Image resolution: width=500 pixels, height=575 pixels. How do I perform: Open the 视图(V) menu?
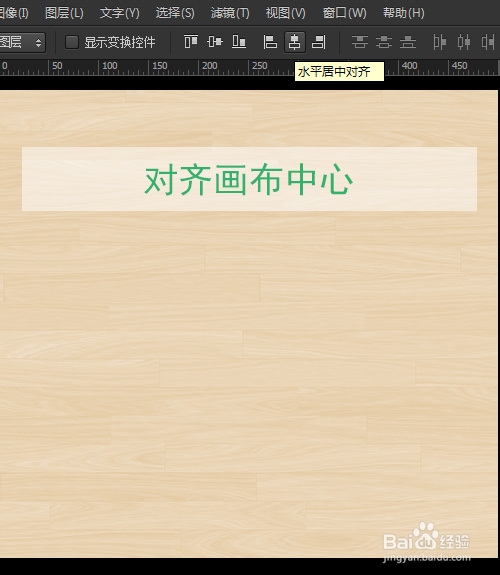[285, 13]
